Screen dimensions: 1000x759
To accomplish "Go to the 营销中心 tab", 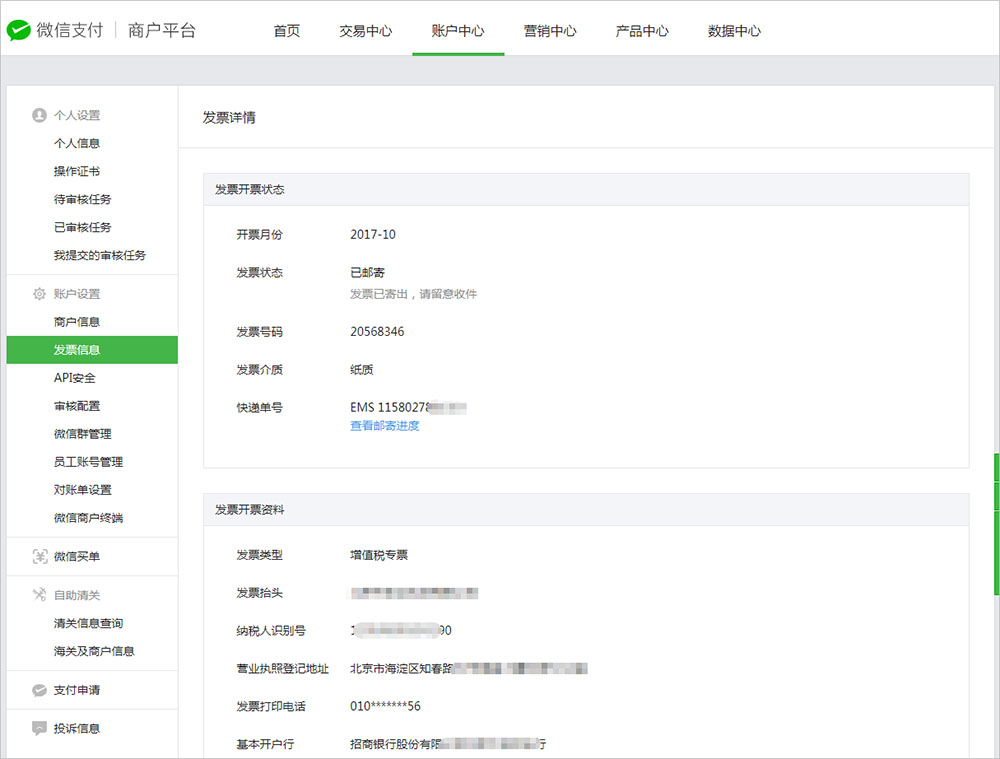I will [x=550, y=31].
